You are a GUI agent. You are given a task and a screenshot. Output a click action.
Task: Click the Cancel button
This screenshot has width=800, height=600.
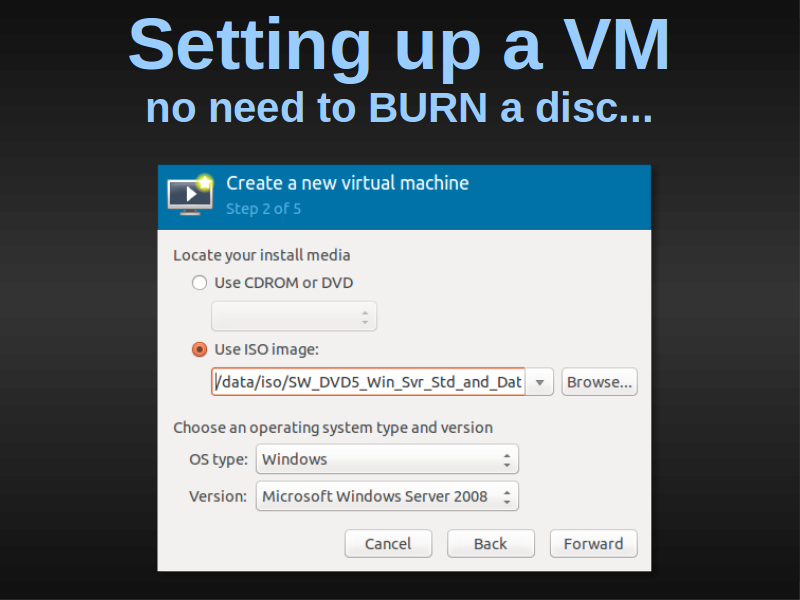point(388,543)
